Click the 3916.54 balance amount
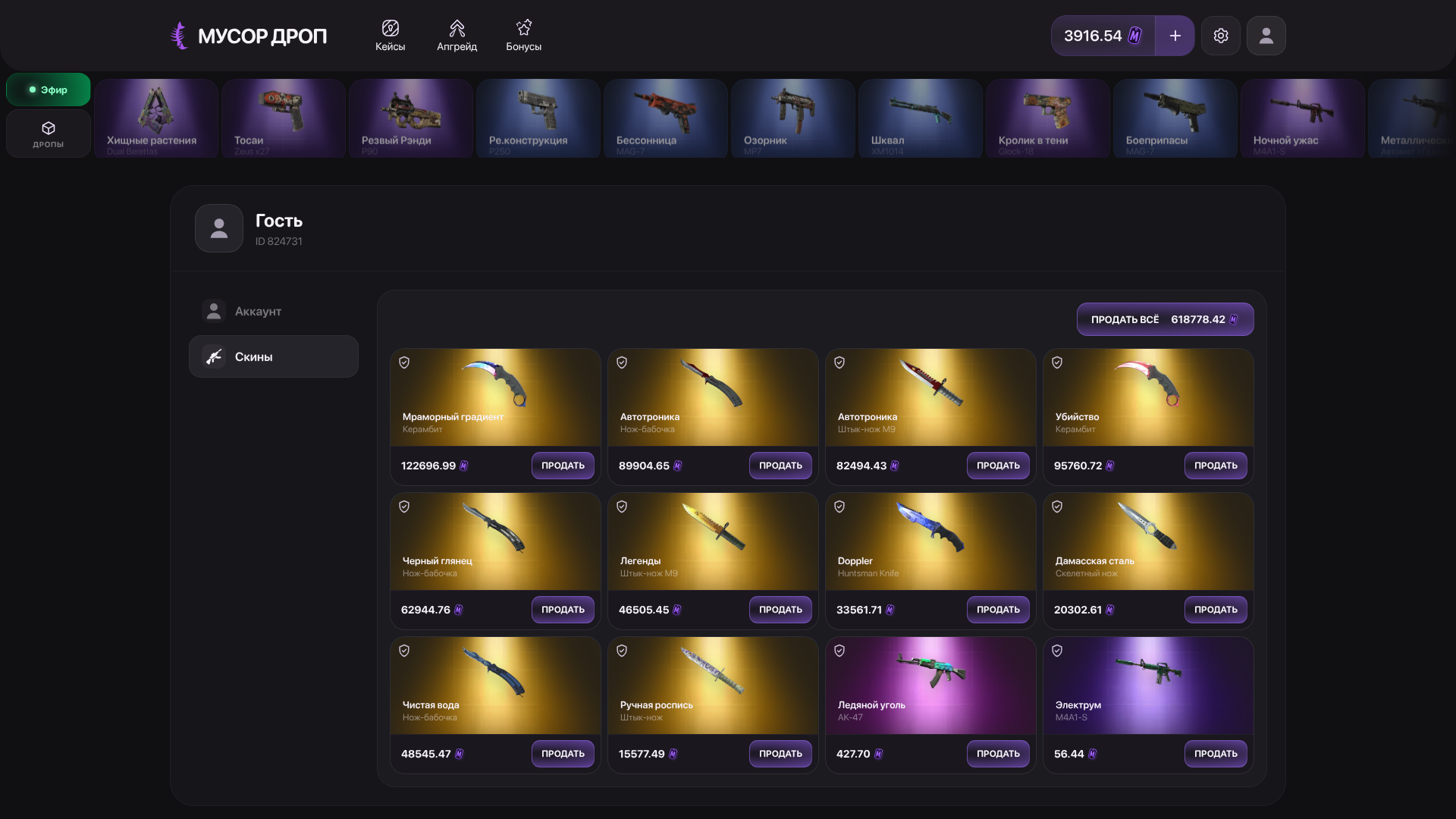 [x=1093, y=36]
